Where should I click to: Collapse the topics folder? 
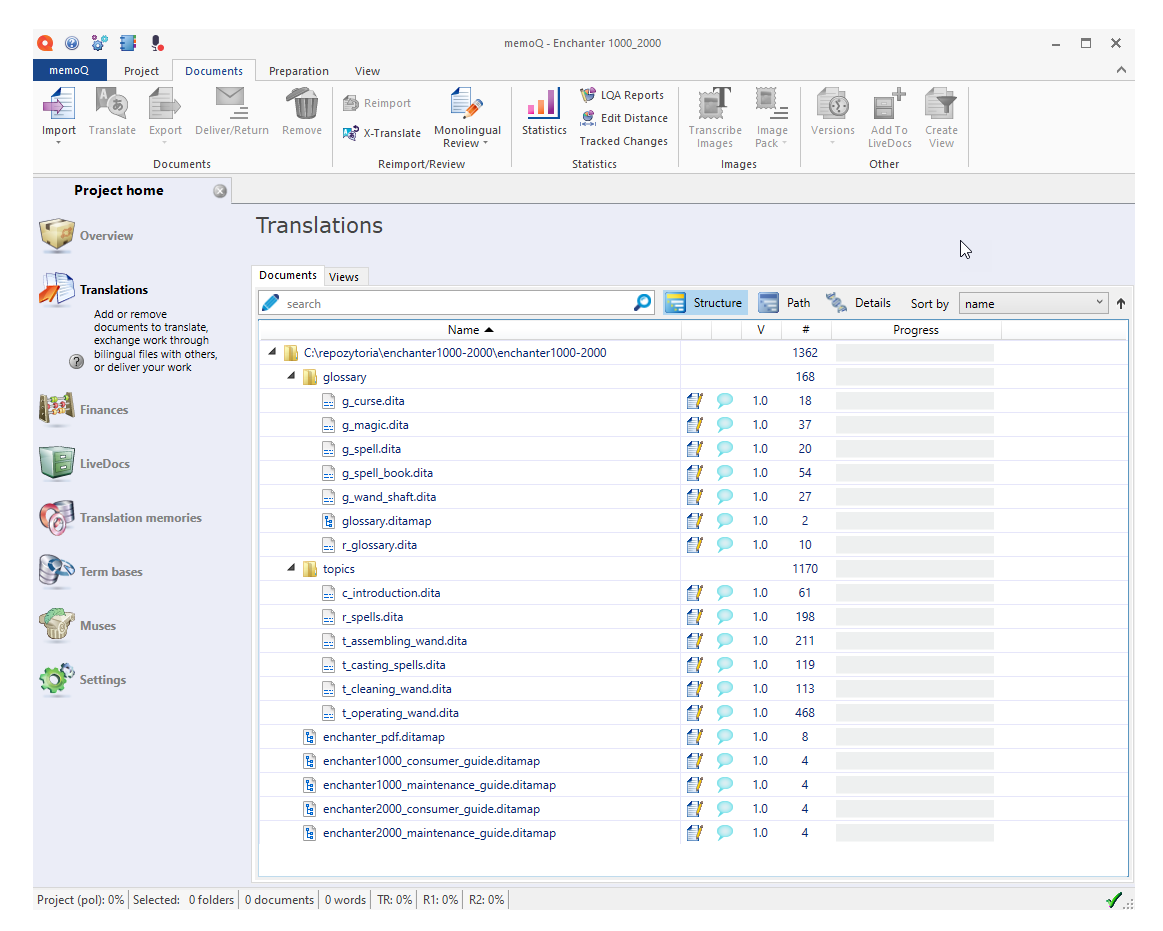pos(290,568)
